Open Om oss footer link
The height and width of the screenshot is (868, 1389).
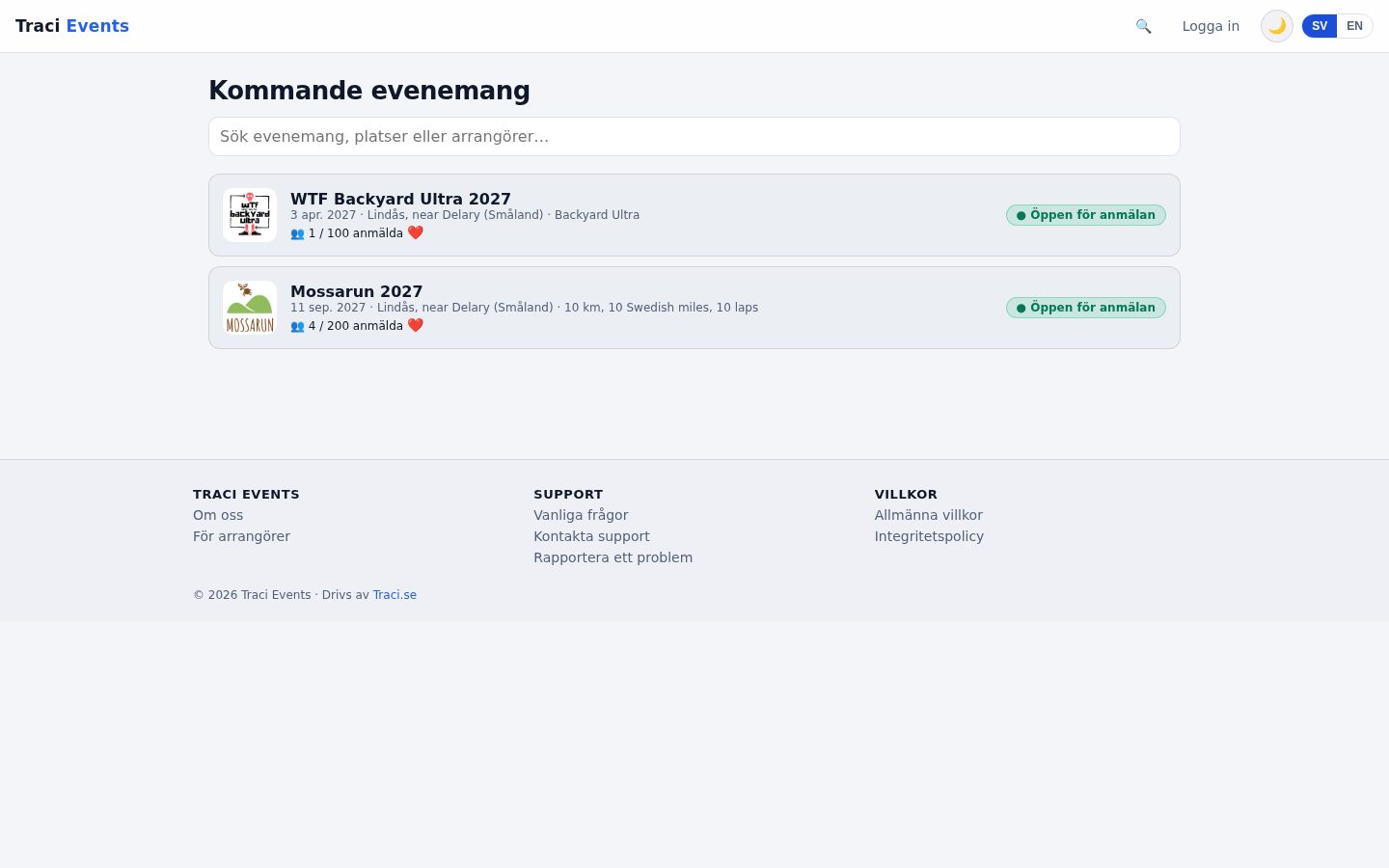click(218, 515)
